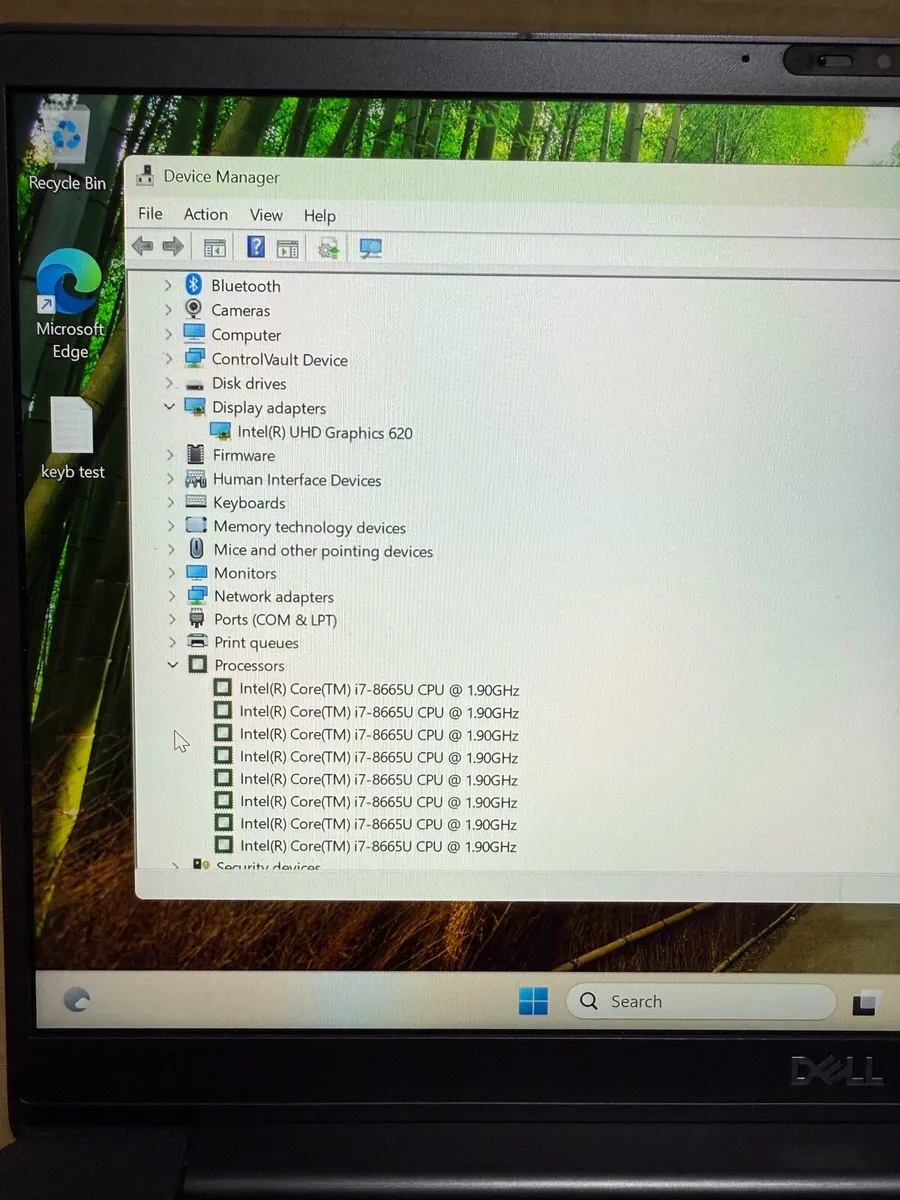The width and height of the screenshot is (900, 1200).
Task: Expand the Bluetooth category chevron
Action: (x=168, y=286)
